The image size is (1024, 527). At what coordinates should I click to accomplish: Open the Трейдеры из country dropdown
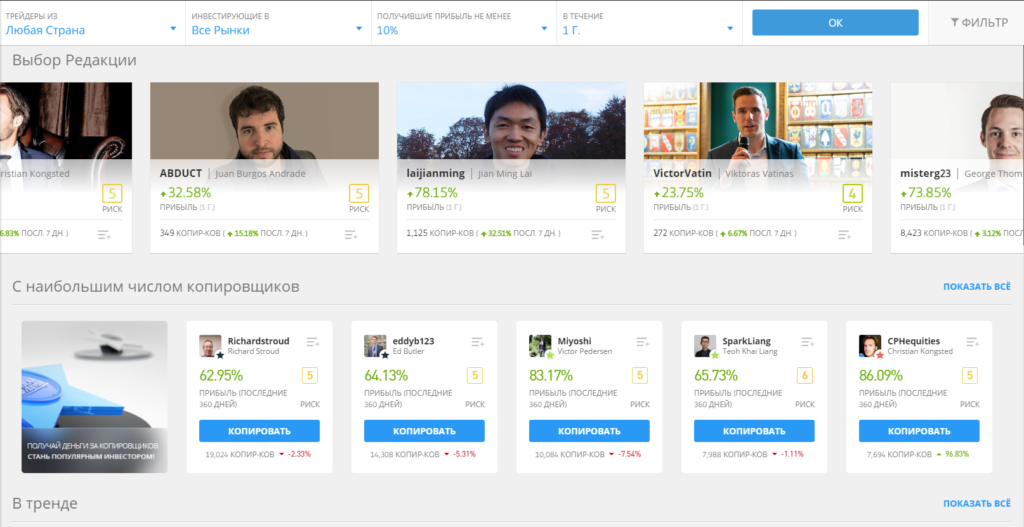[x=92, y=23]
